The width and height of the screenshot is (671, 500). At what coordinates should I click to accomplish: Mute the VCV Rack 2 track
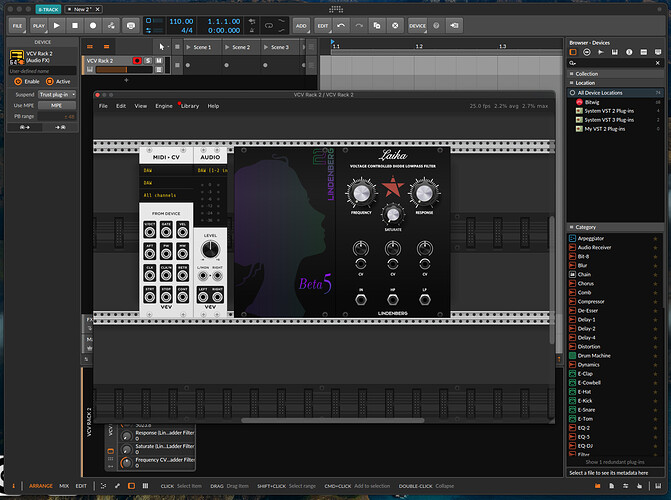click(x=159, y=61)
